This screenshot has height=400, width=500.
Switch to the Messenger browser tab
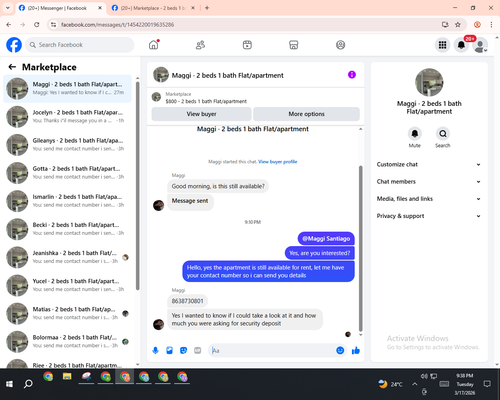[57, 8]
